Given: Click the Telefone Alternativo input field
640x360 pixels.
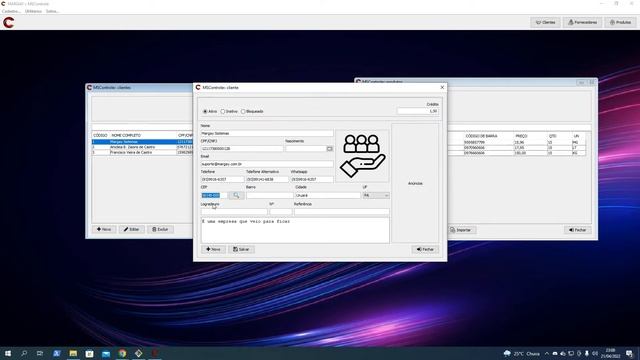Looking at the screenshot, I should tap(267, 180).
